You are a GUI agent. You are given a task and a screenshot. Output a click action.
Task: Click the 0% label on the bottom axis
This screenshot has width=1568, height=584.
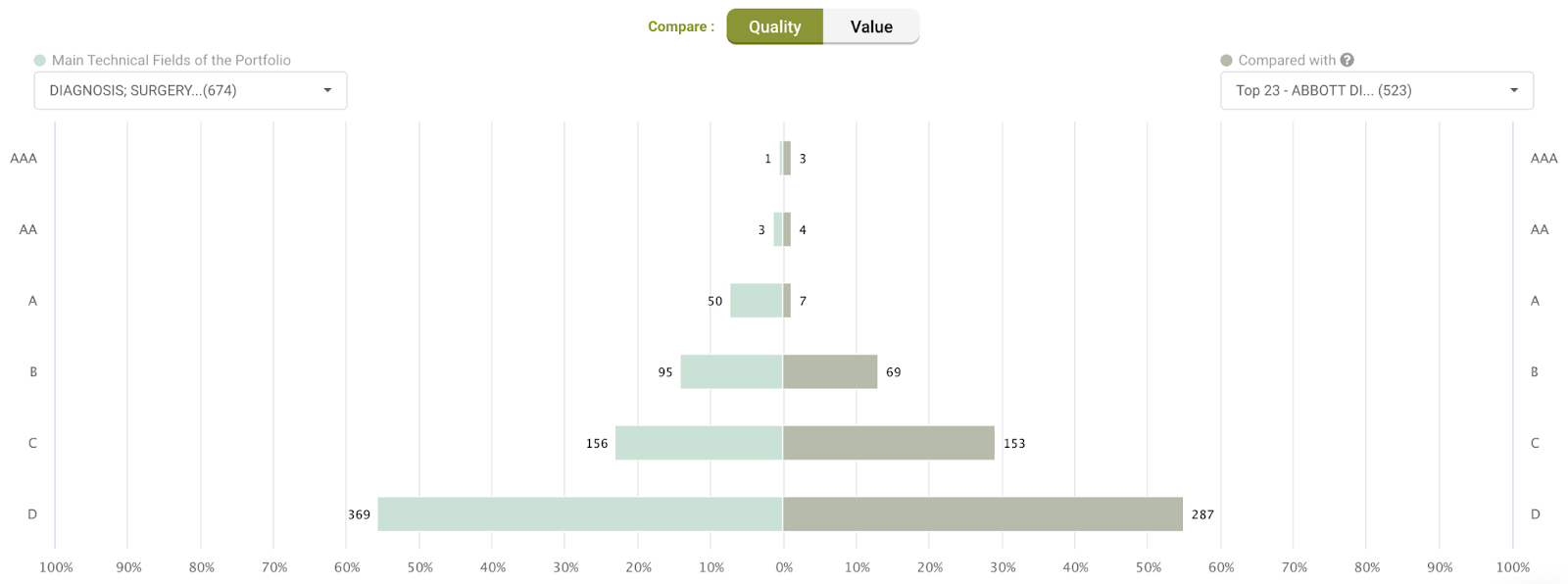click(783, 566)
